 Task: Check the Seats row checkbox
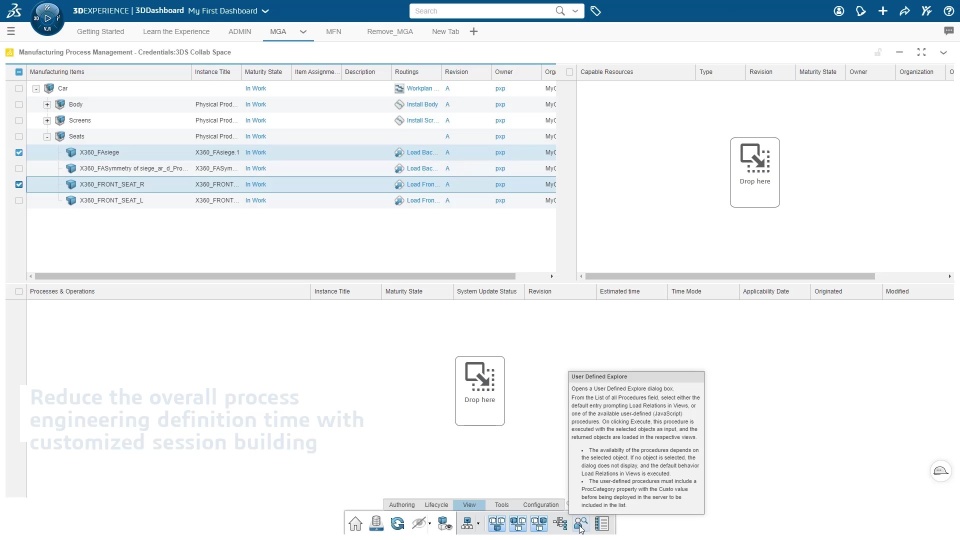click(x=19, y=136)
